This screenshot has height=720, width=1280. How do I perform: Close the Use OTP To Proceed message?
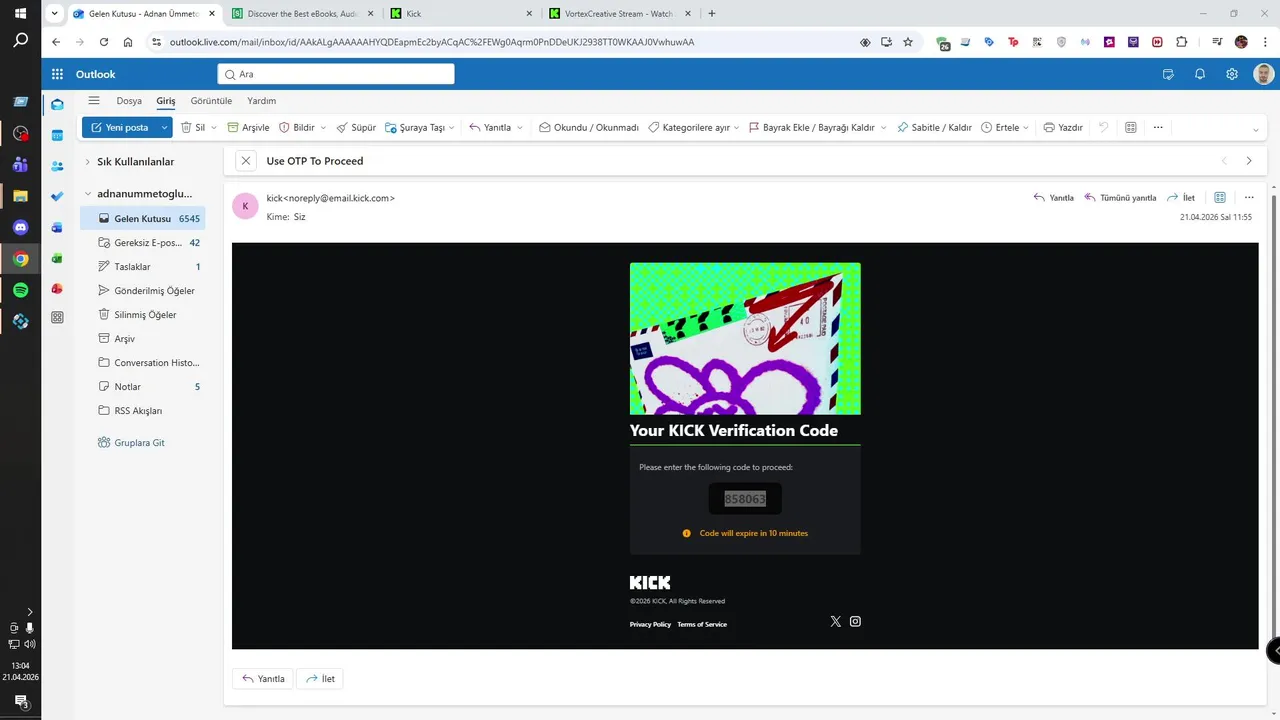246,161
